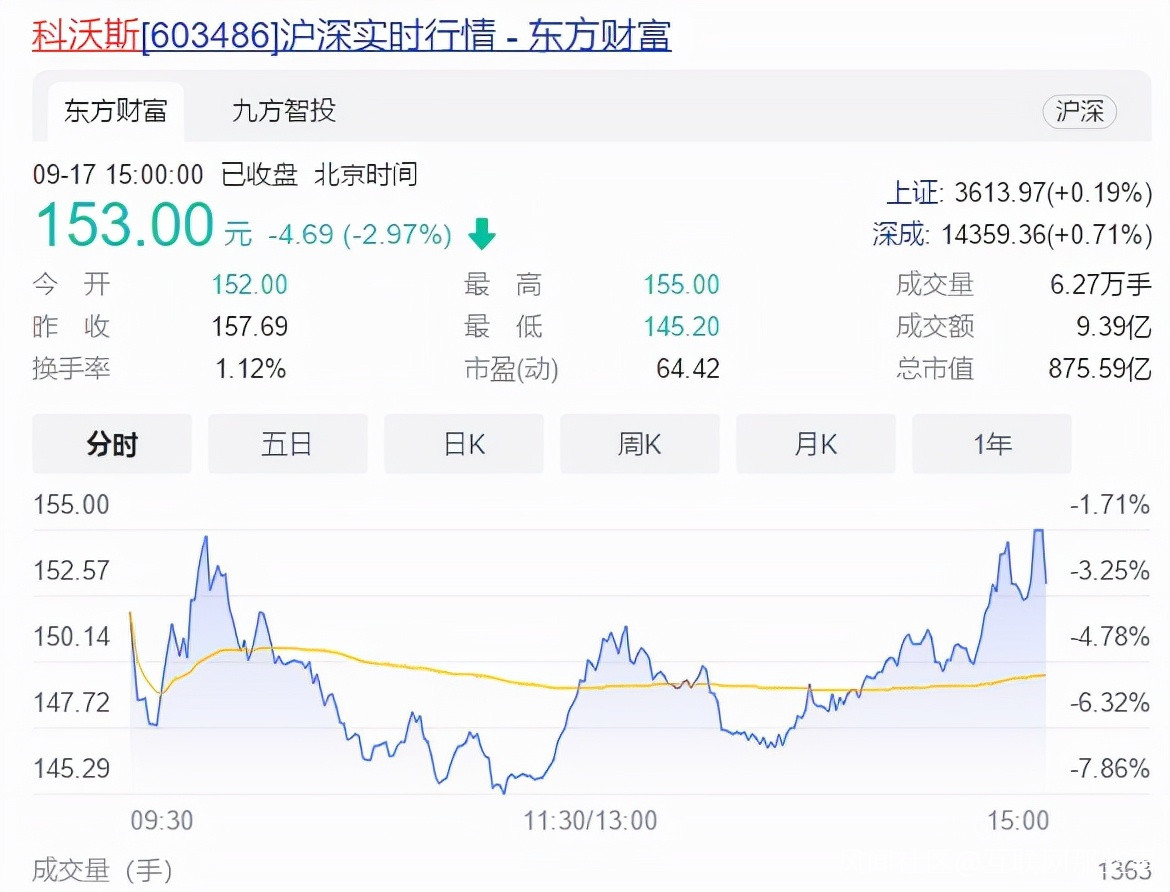1170x892 pixels.
Task: Click the current price 153.00
Action: 125,225
